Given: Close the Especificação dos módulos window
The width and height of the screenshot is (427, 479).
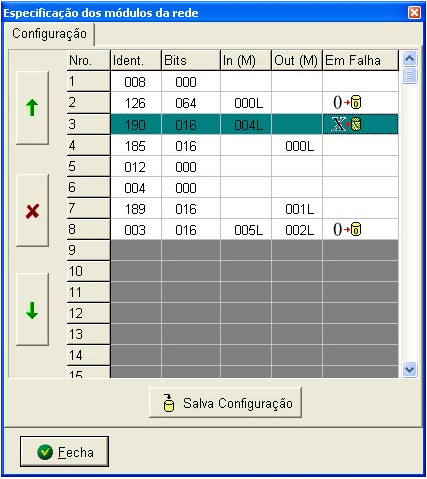Looking at the screenshot, I should [414, 13].
